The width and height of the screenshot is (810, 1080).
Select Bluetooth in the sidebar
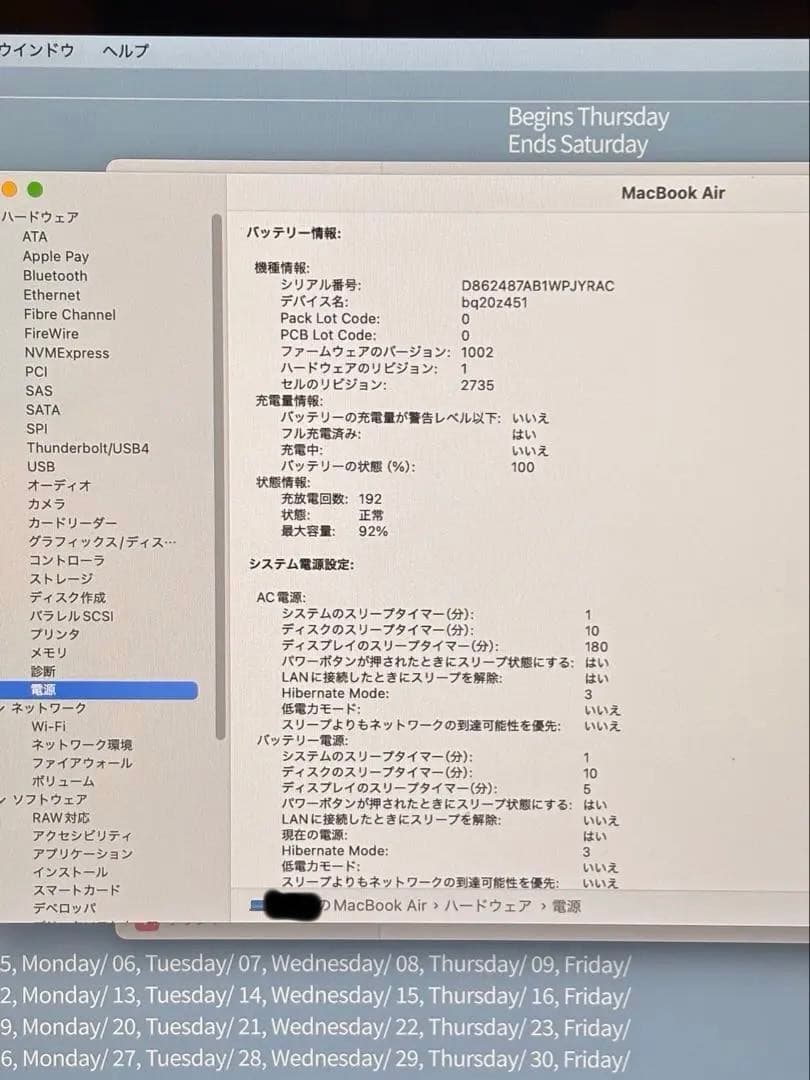tap(54, 275)
